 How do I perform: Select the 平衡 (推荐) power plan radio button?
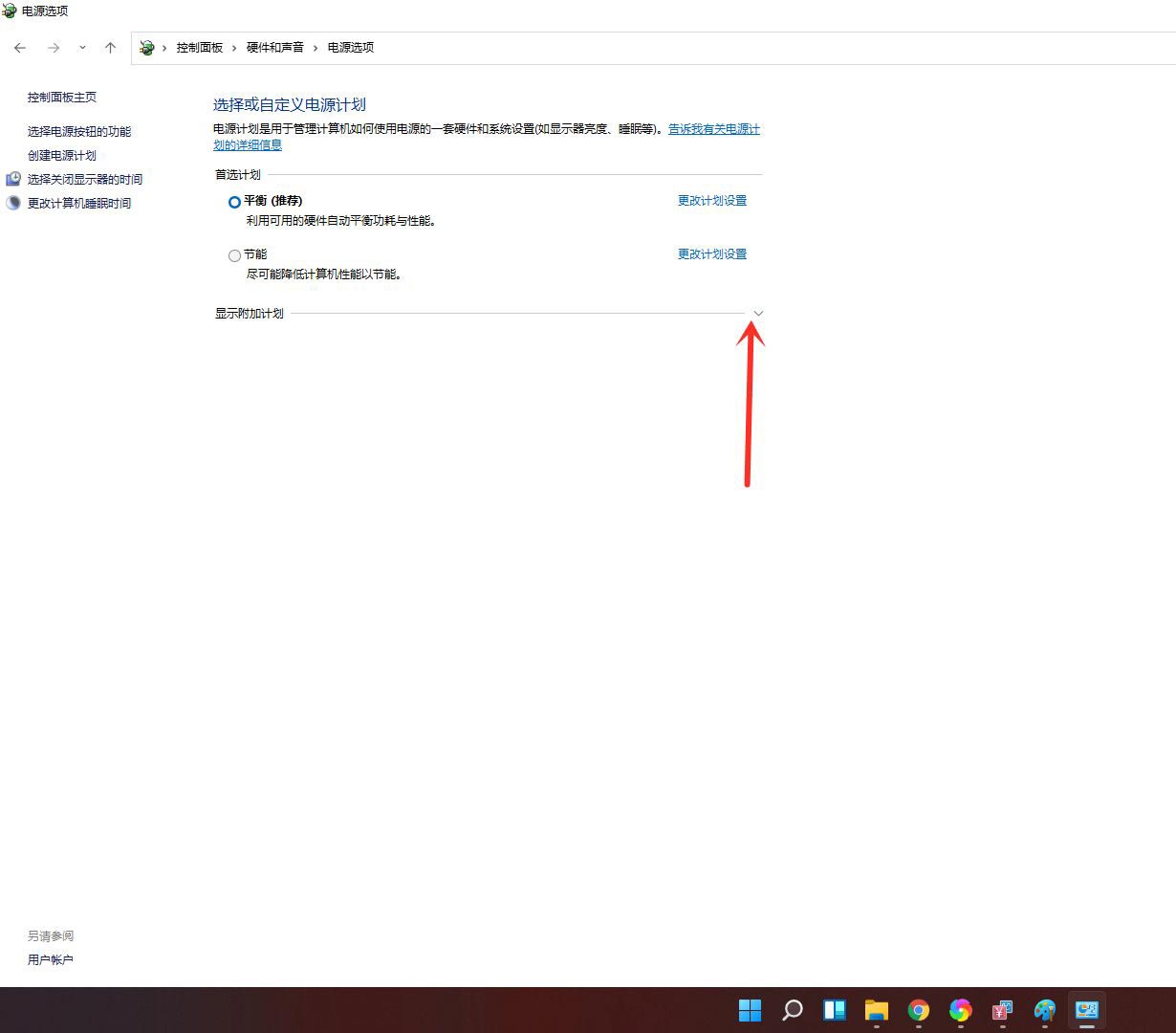(234, 202)
